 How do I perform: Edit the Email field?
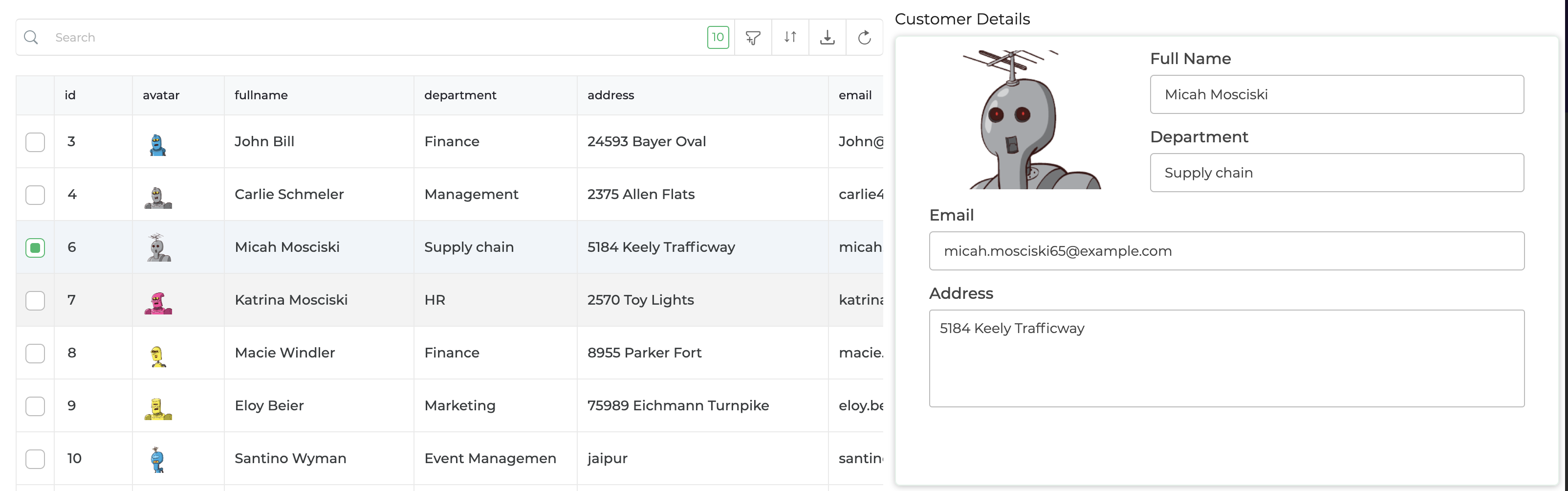tap(1226, 251)
